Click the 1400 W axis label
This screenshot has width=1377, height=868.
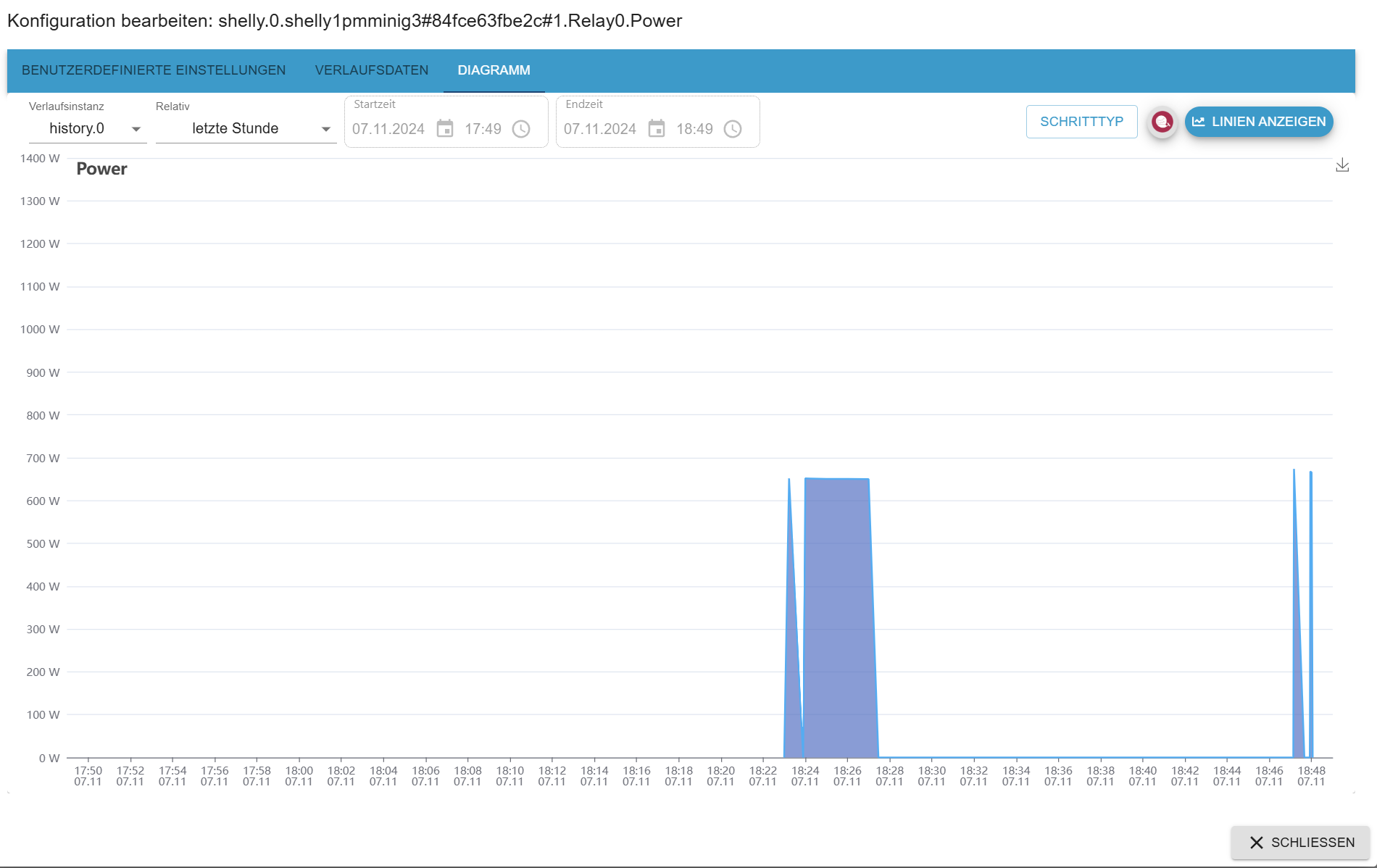40,159
